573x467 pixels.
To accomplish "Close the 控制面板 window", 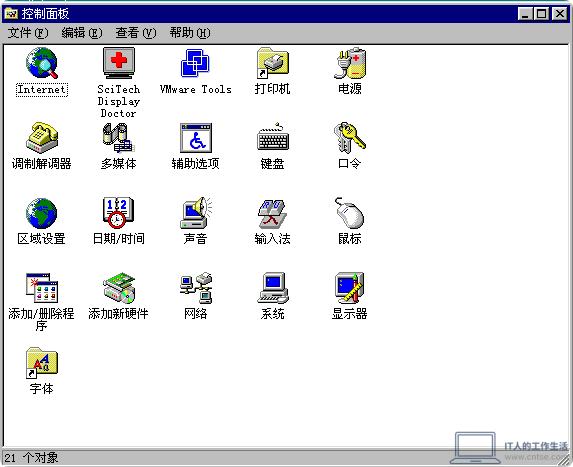I will pos(560,14).
